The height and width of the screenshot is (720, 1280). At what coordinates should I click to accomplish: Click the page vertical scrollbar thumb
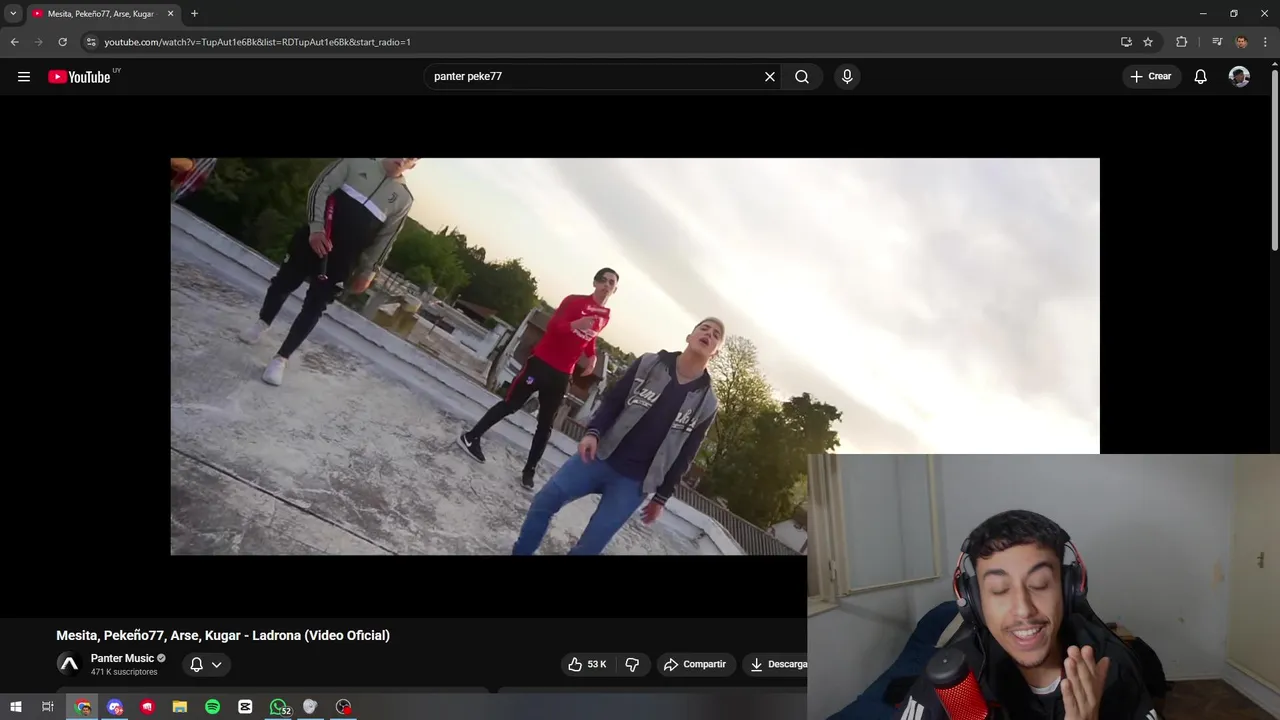1274,160
